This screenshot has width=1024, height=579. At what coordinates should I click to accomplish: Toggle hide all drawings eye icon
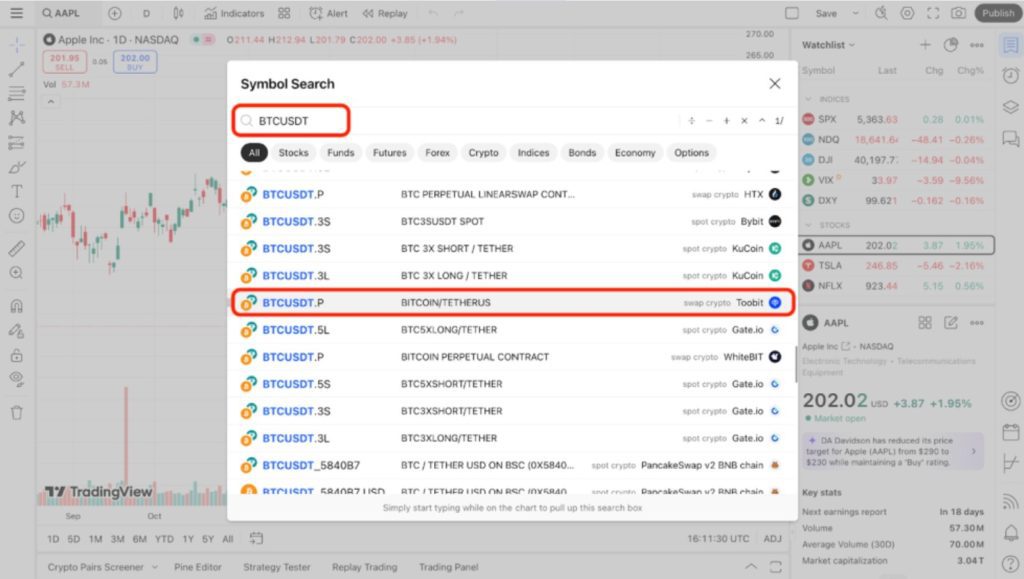(x=17, y=379)
